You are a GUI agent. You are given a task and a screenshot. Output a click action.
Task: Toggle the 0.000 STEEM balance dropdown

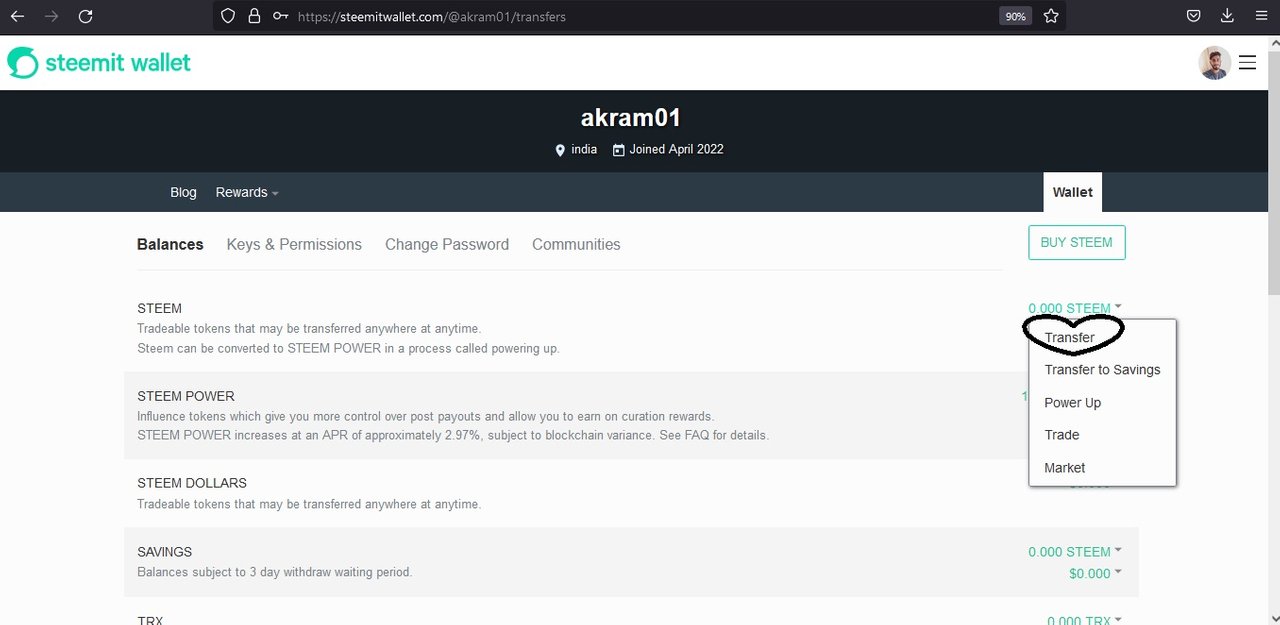coord(1075,308)
